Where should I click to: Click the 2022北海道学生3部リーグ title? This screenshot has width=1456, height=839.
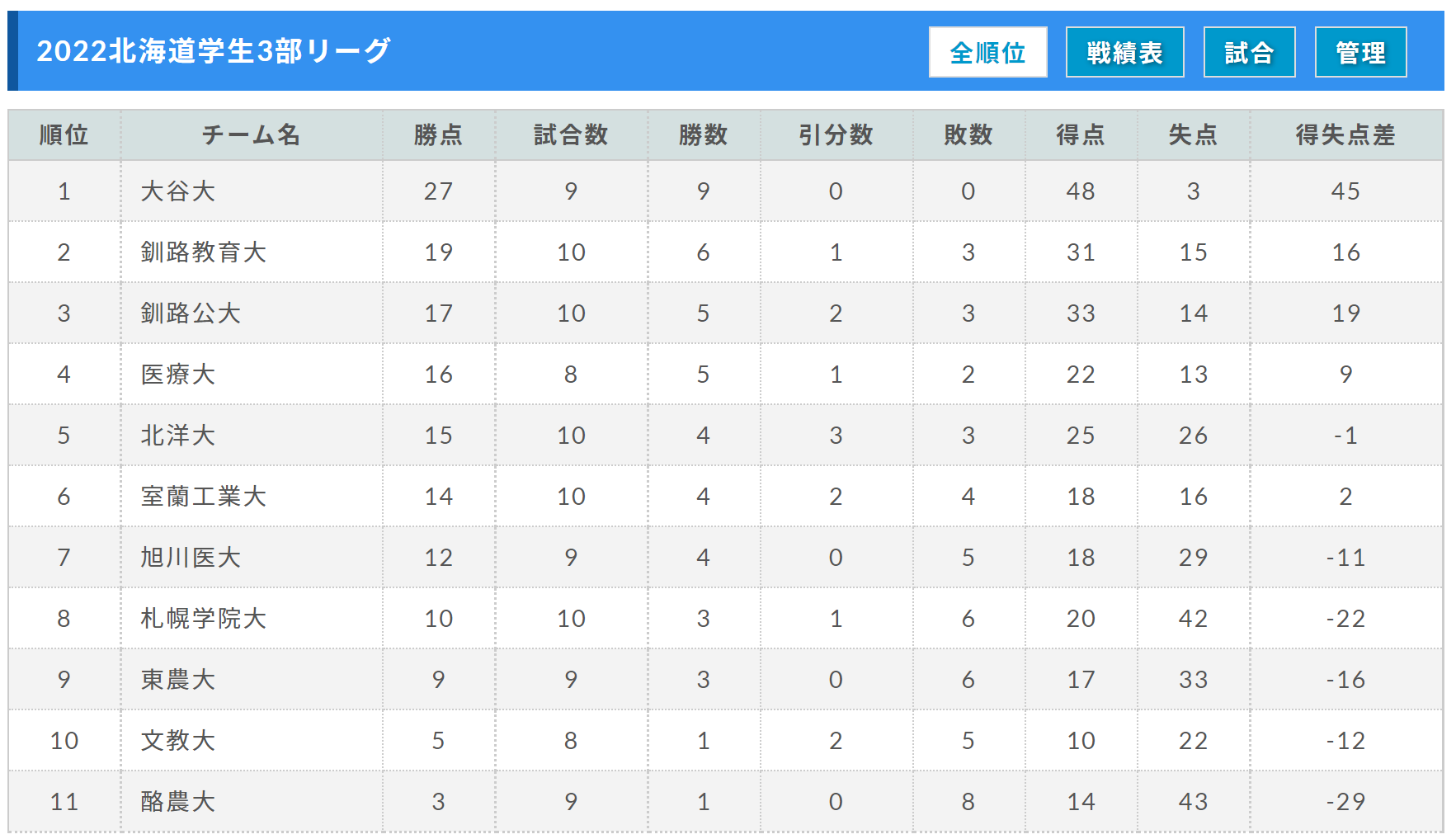(214, 51)
